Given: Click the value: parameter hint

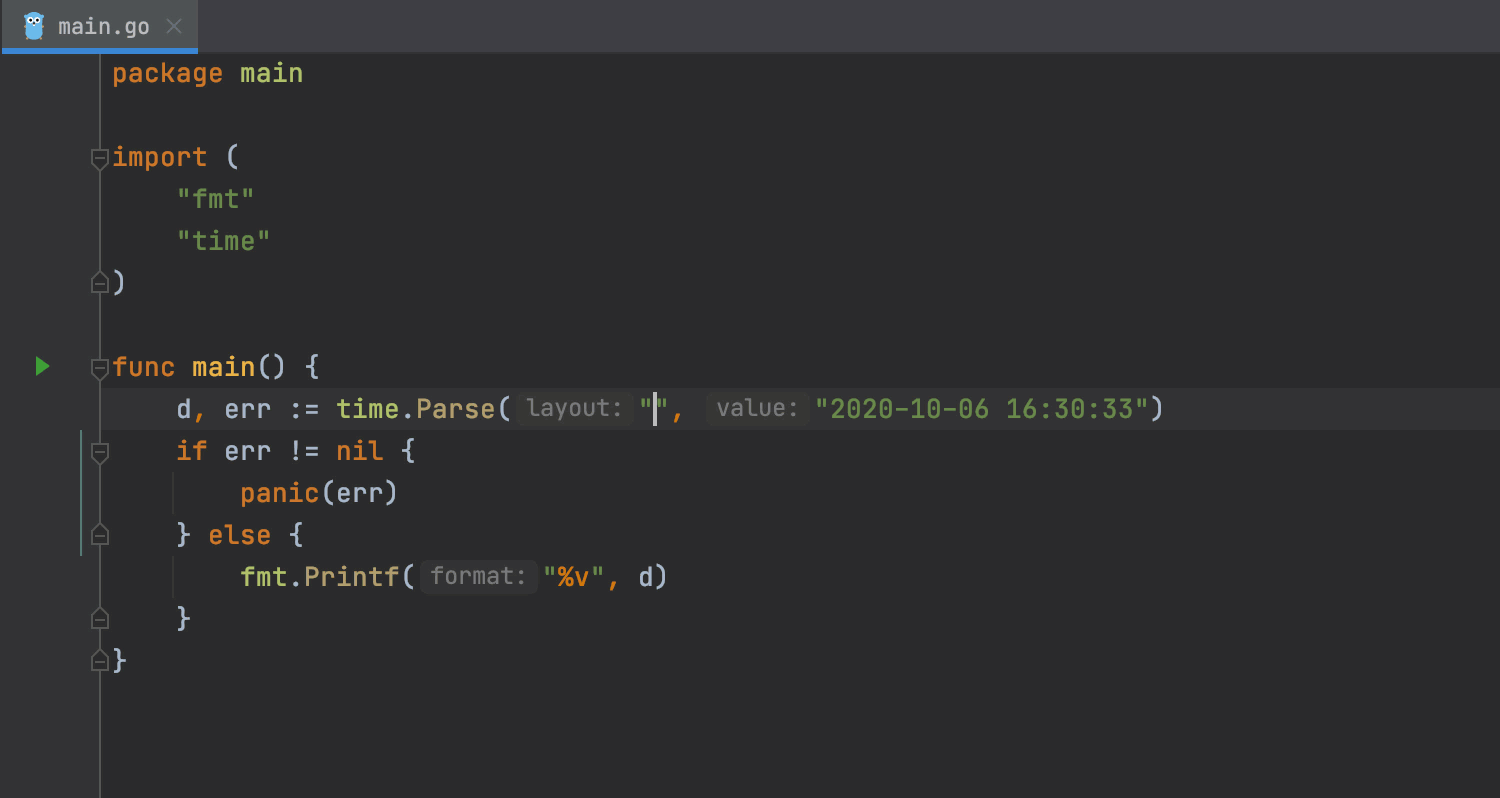Looking at the screenshot, I should tap(758, 408).
